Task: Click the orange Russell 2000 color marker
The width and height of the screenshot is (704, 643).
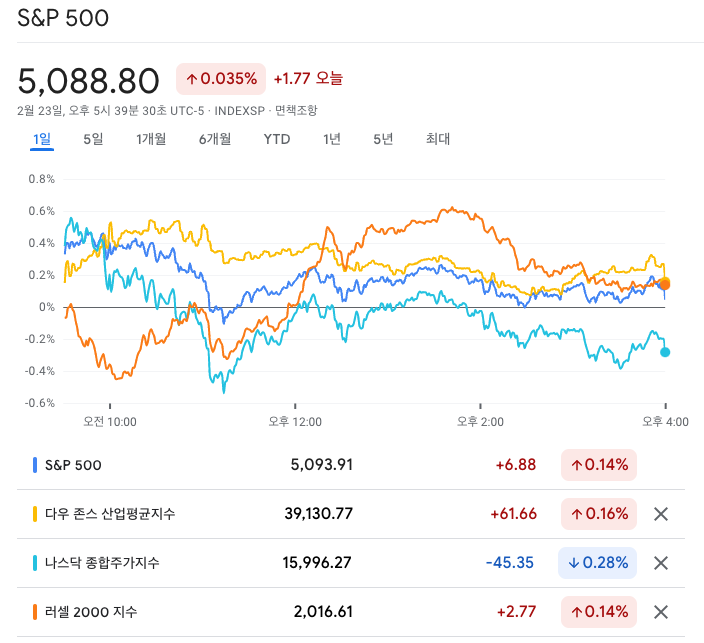Action: click(35, 612)
